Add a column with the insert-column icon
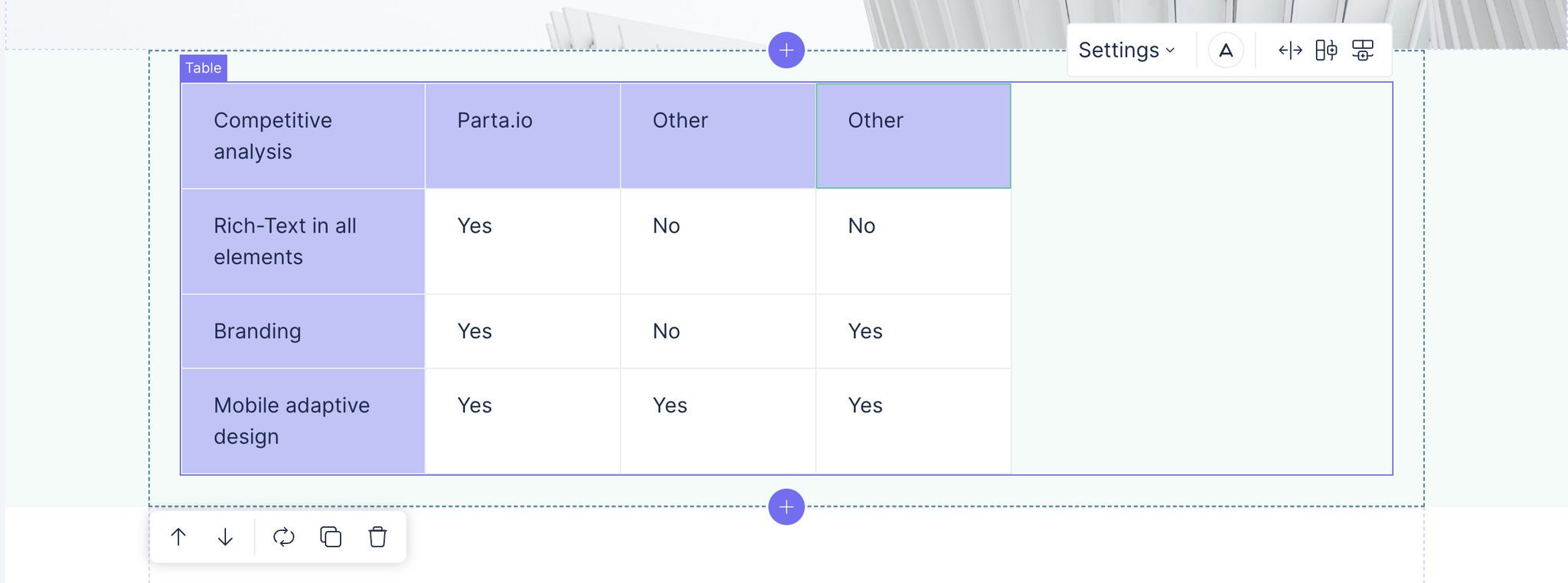Screen dimensions: 1568x583 coord(1326,50)
